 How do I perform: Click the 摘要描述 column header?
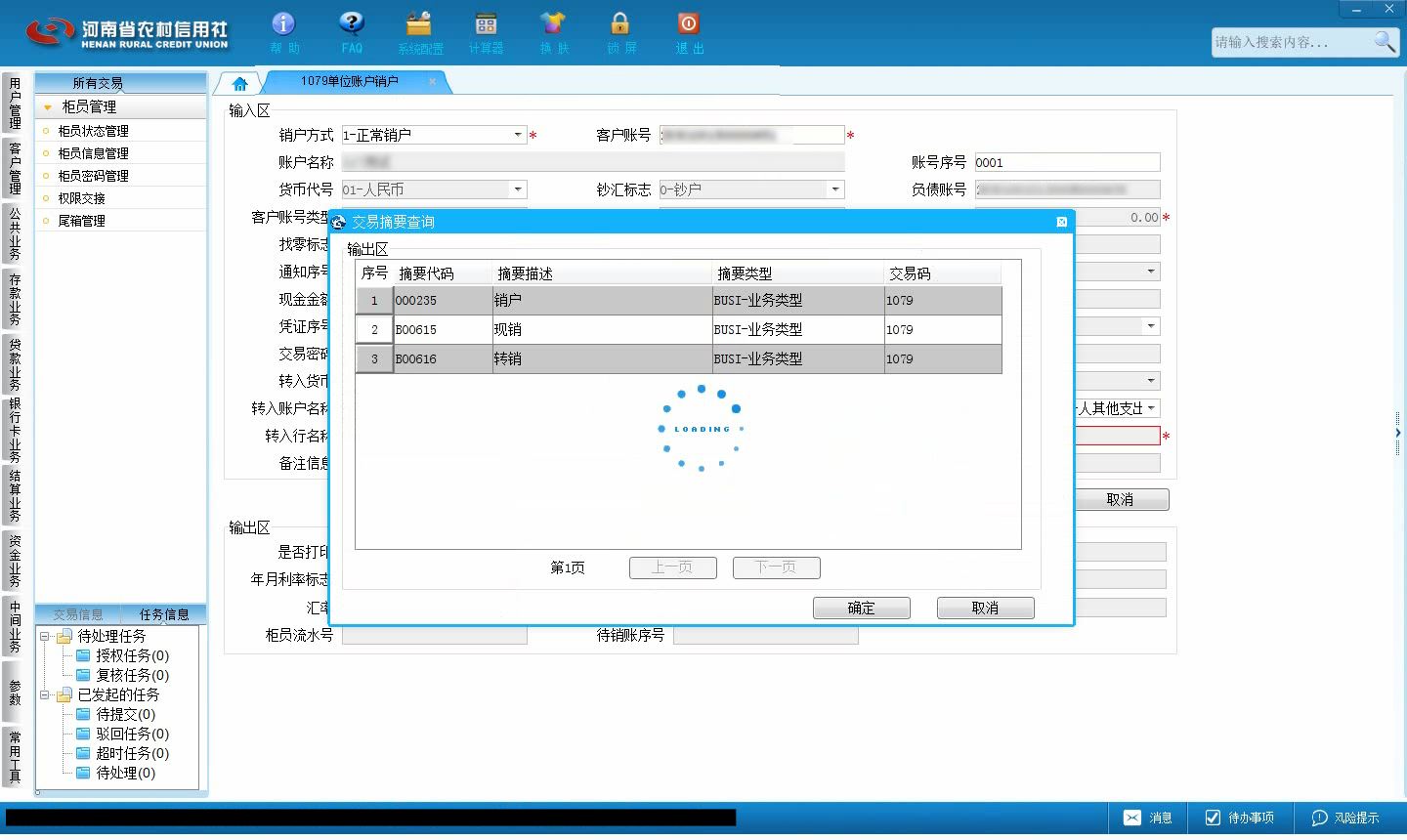coord(602,273)
